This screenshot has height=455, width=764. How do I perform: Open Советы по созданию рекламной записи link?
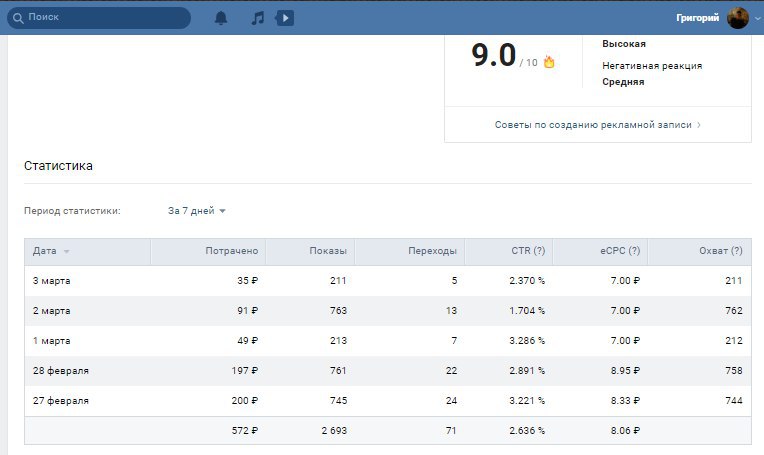597,125
